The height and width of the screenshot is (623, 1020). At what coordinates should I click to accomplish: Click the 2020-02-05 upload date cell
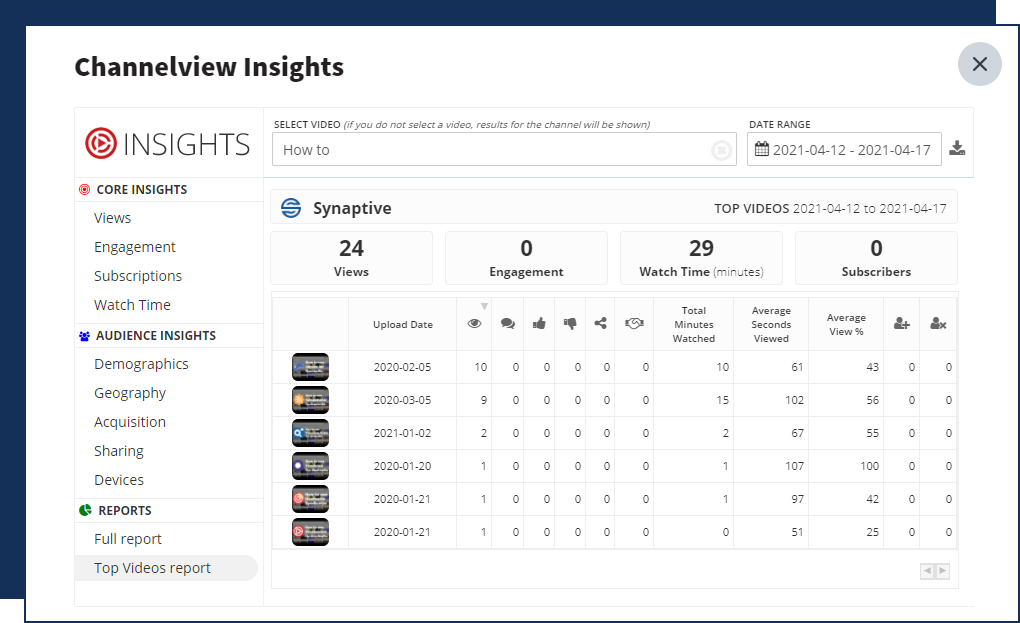click(x=402, y=367)
